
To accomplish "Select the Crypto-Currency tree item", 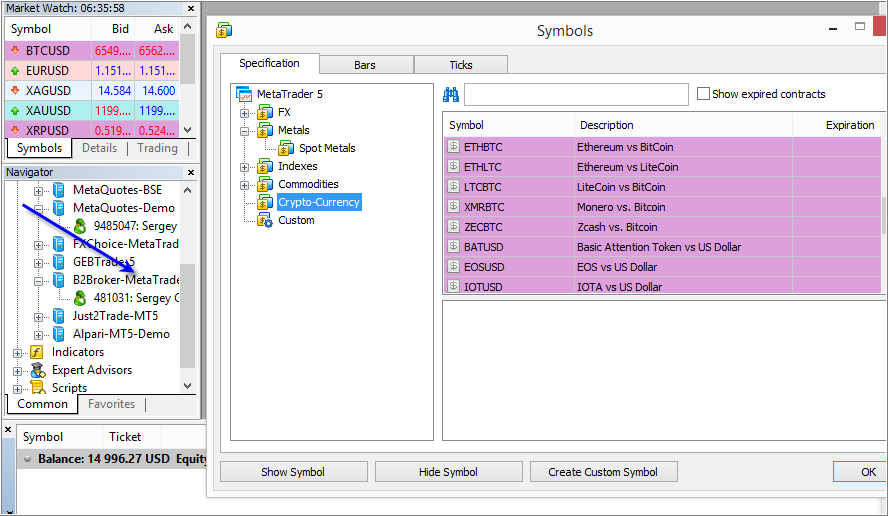I will (319, 202).
